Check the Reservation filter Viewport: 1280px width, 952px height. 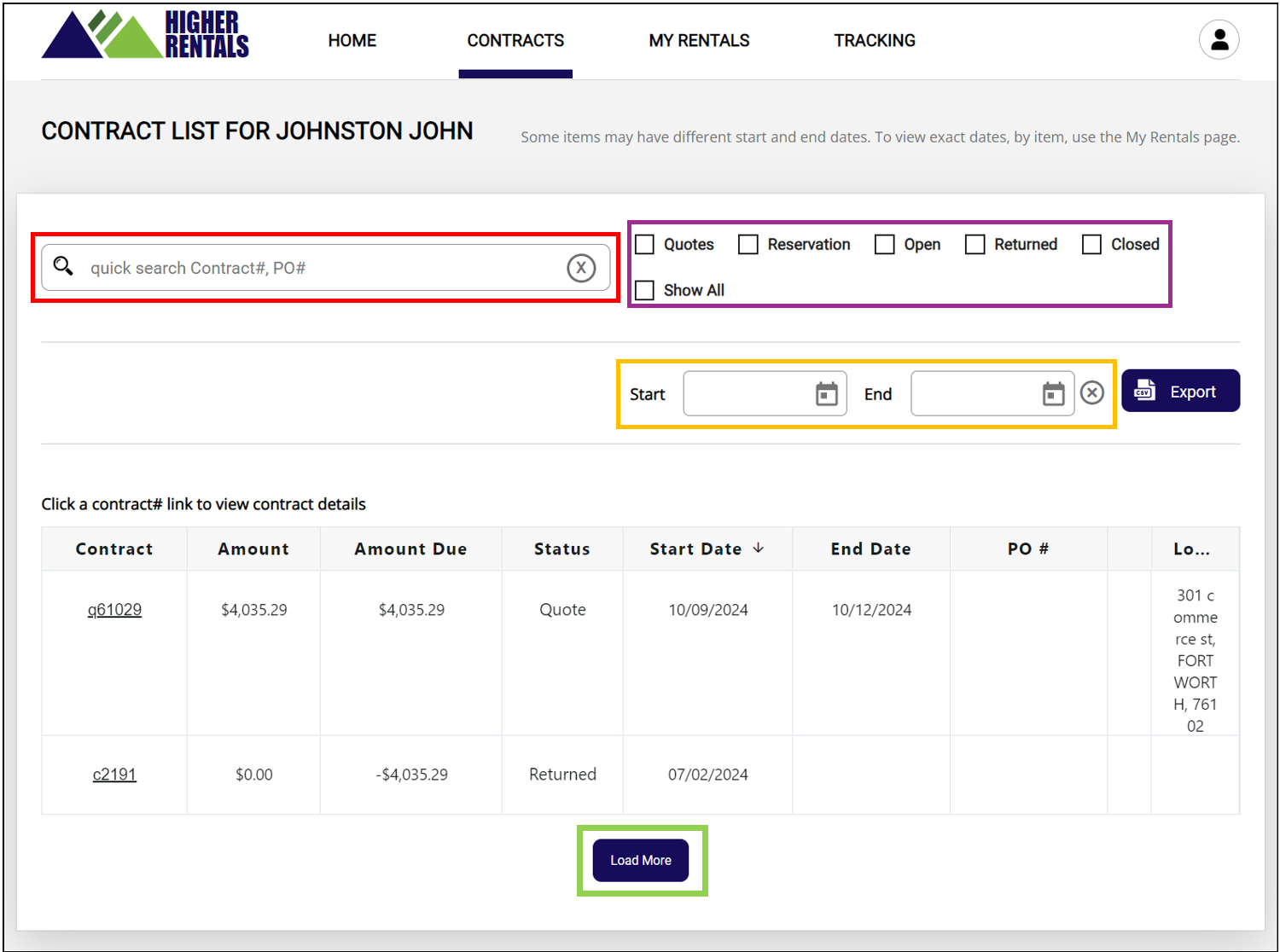click(748, 245)
